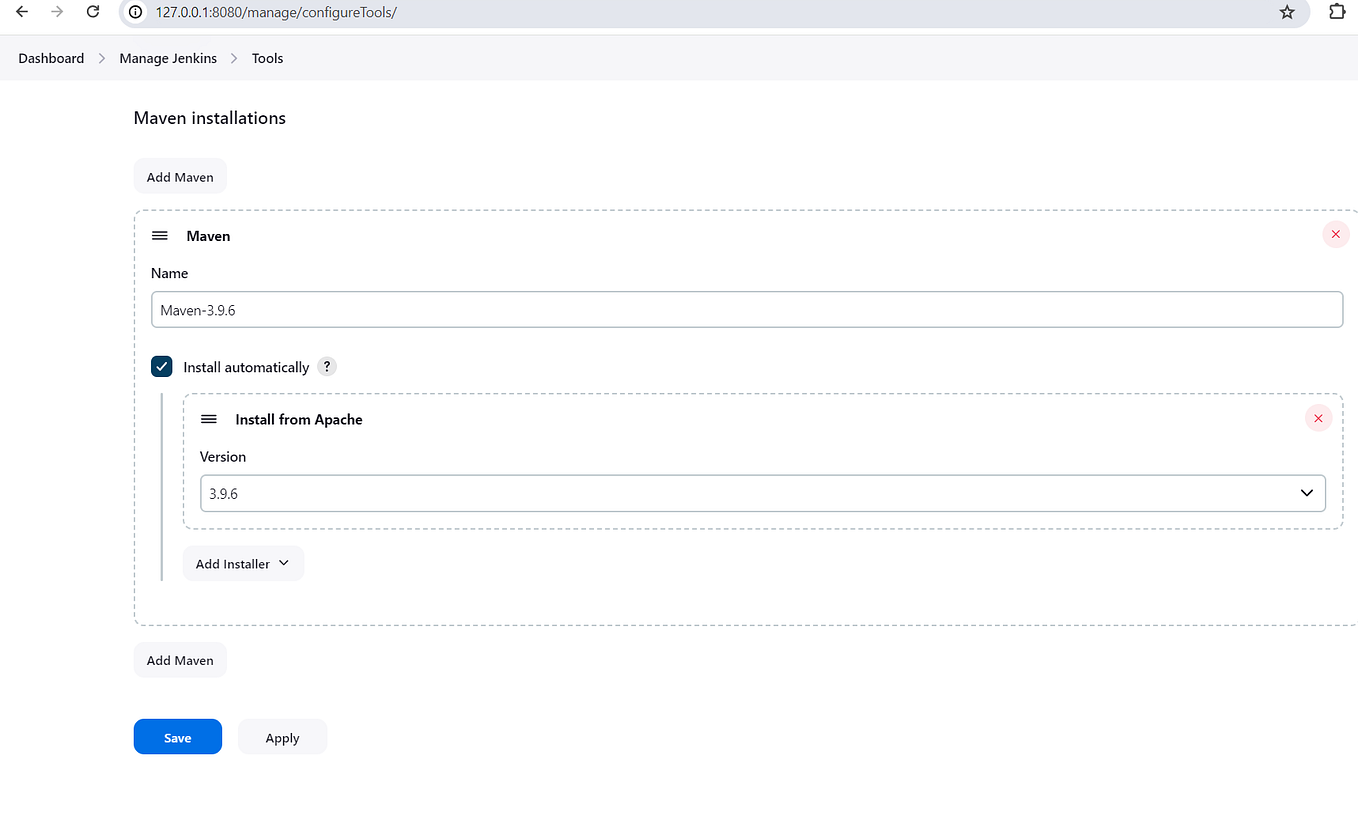The image size is (1358, 834).
Task: Open help for Install automatically option
Action: coord(326,366)
